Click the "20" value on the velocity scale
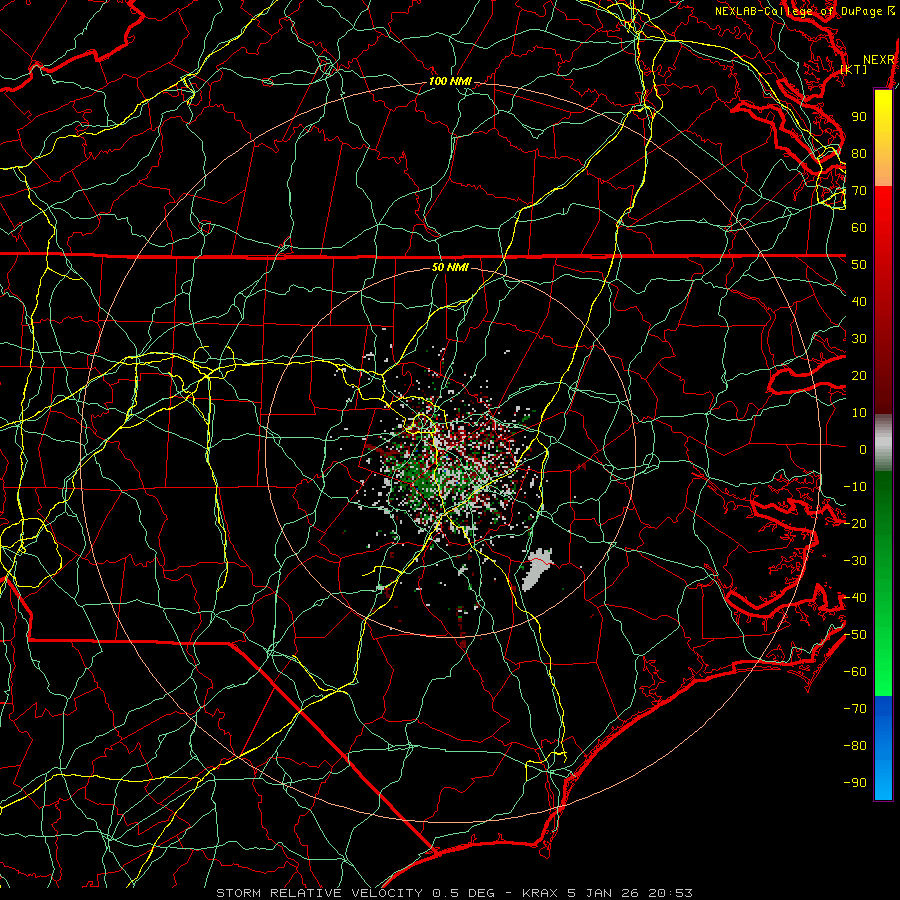Screen dimensions: 900x900 click(x=859, y=376)
